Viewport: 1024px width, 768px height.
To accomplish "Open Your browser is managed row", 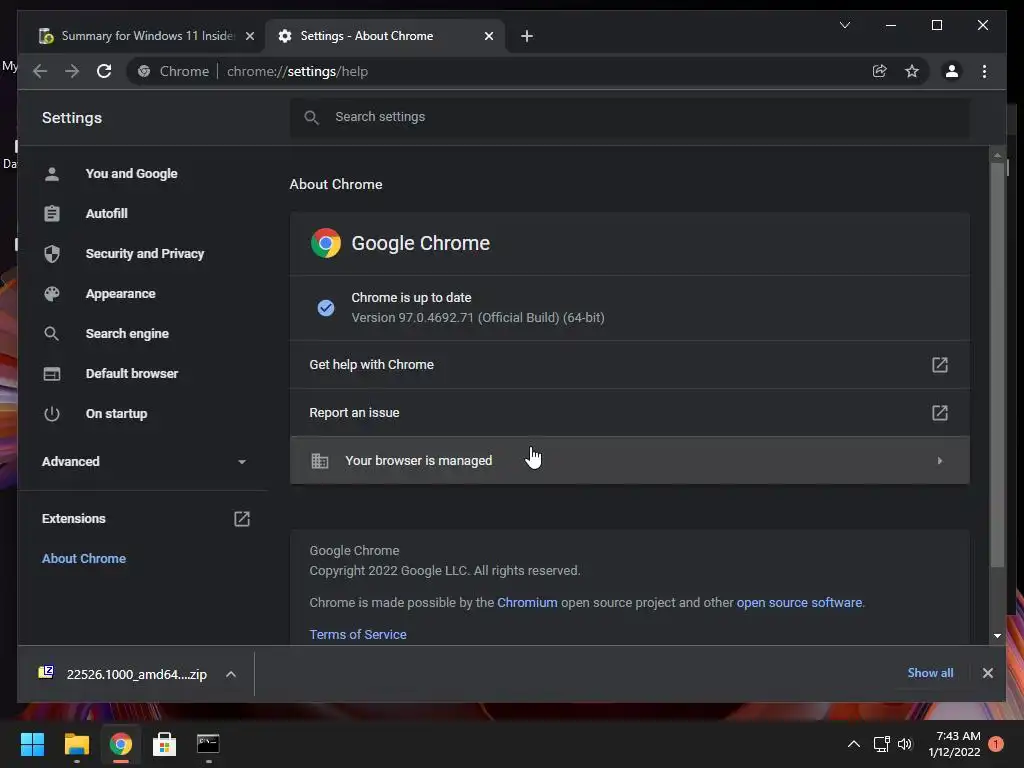I will [x=629, y=460].
